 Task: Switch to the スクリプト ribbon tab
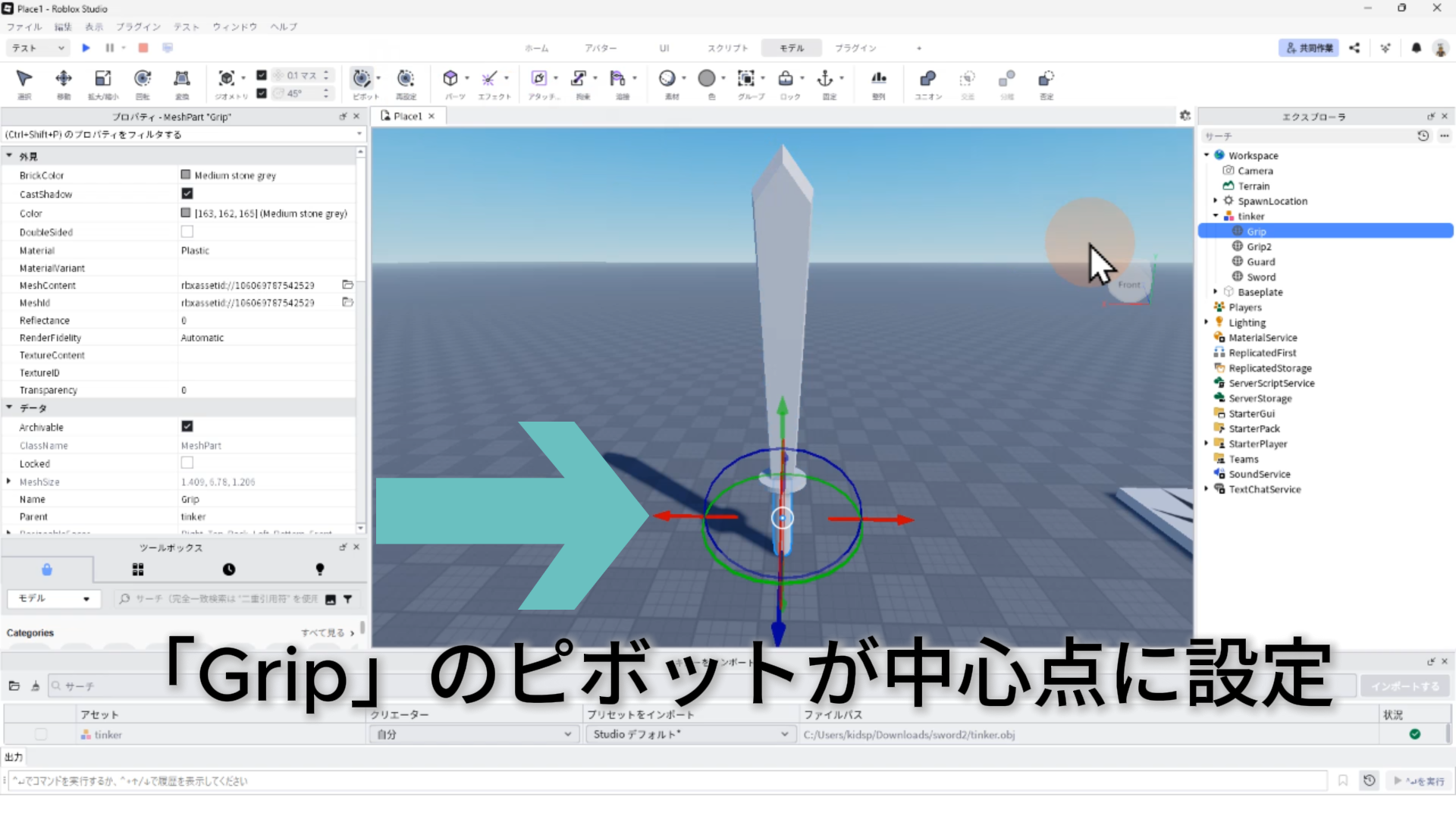pos(727,48)
